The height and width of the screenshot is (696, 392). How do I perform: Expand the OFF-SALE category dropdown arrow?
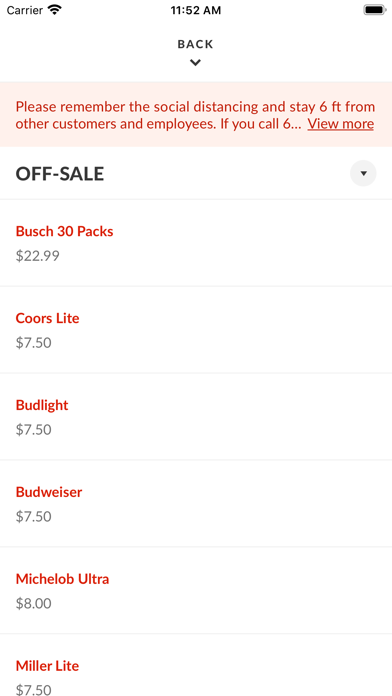point(363,174)
